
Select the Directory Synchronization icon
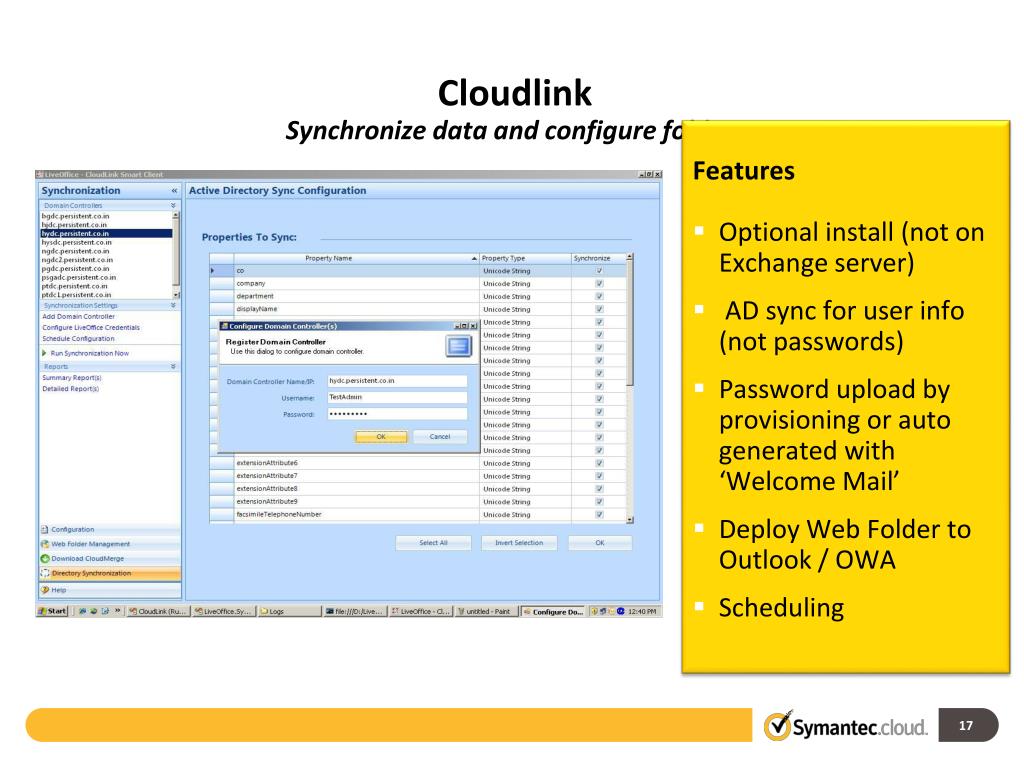click(x=45, y=573)
